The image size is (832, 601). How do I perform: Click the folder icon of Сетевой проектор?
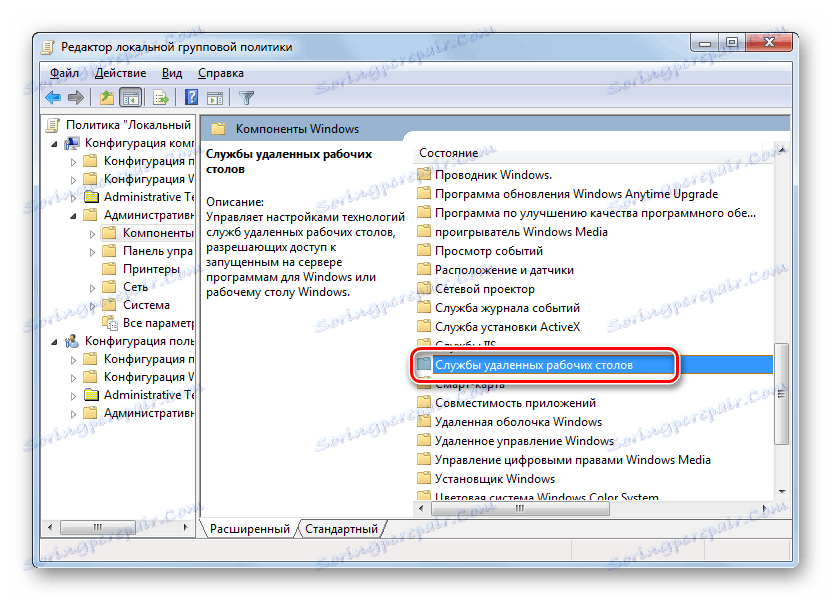point(424,289)
